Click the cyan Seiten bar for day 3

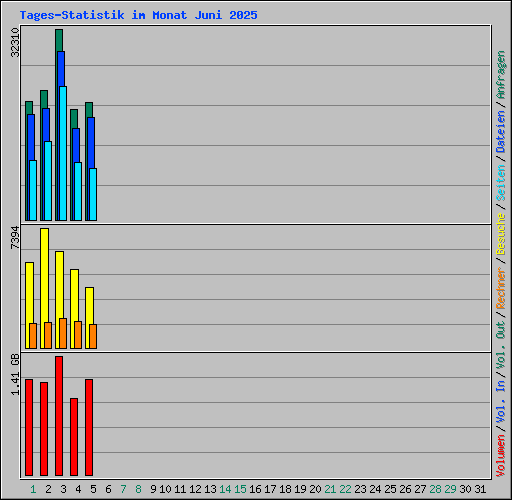pos(63,153)
